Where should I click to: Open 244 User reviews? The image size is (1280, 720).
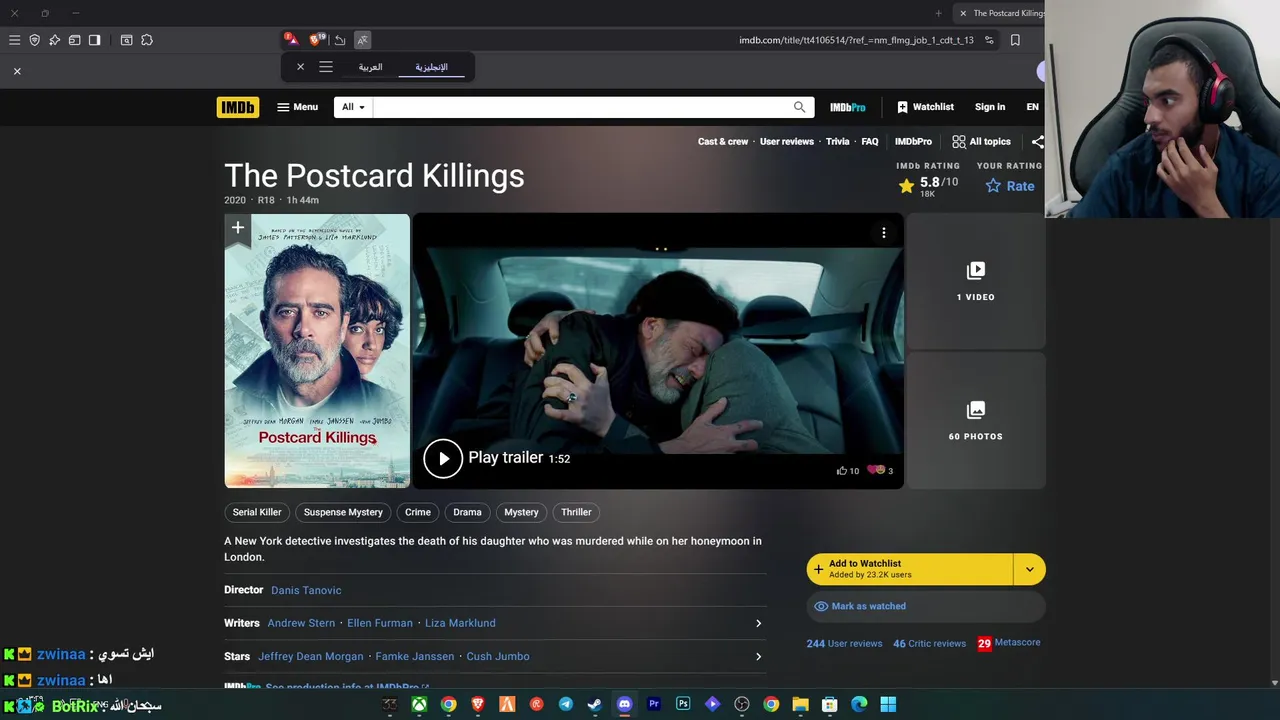click(845, 643)
